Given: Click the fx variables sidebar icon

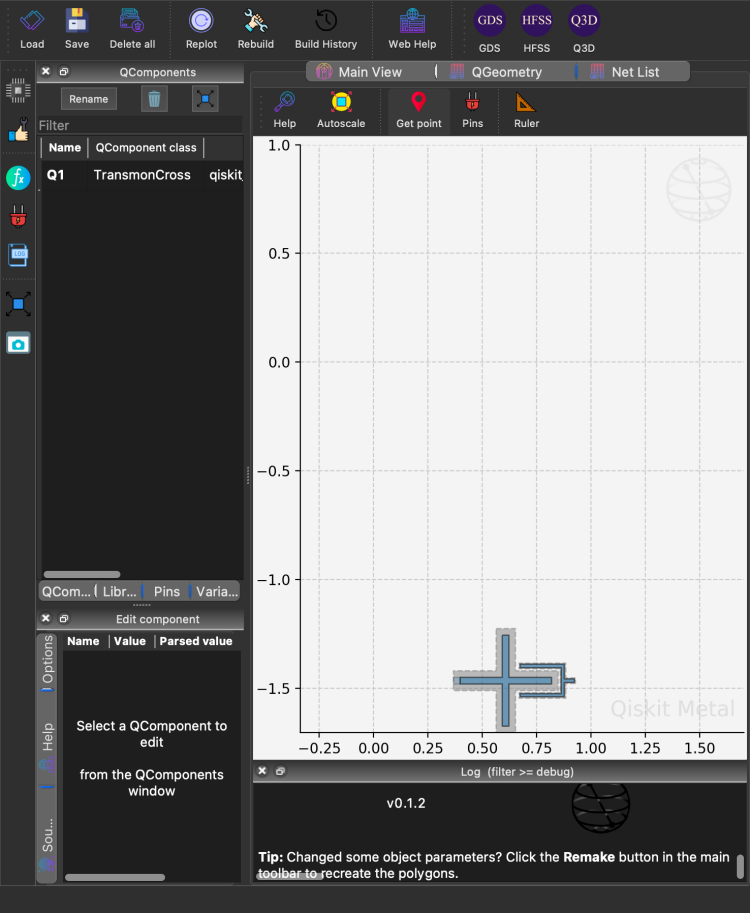Looking at the screenshot, I should (18, 178).
